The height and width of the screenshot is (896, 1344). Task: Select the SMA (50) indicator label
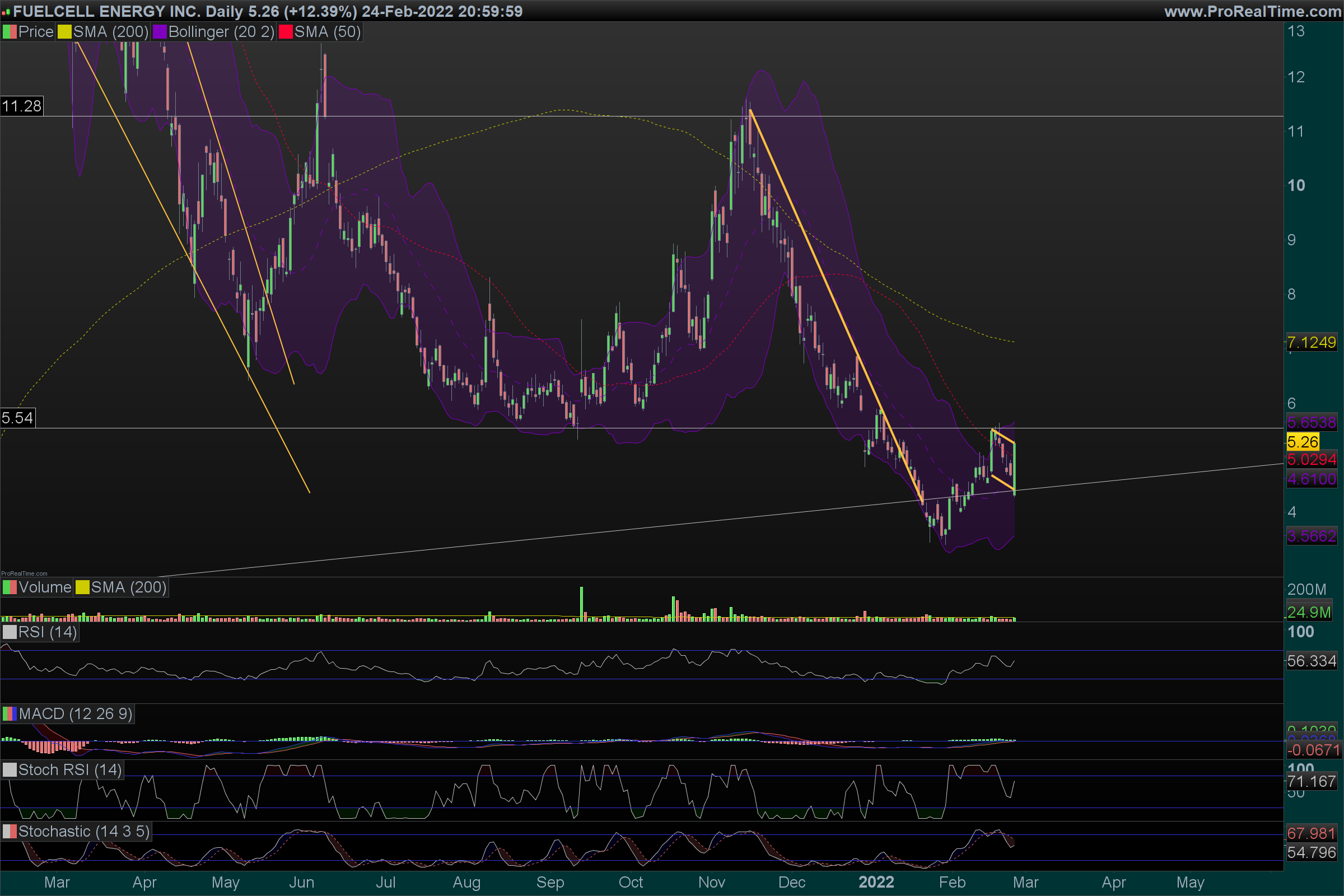[x=328, y=32]
